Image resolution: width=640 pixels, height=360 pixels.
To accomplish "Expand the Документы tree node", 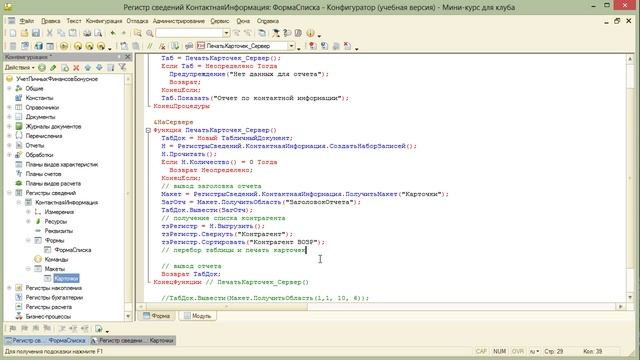I will coord(9,117).
